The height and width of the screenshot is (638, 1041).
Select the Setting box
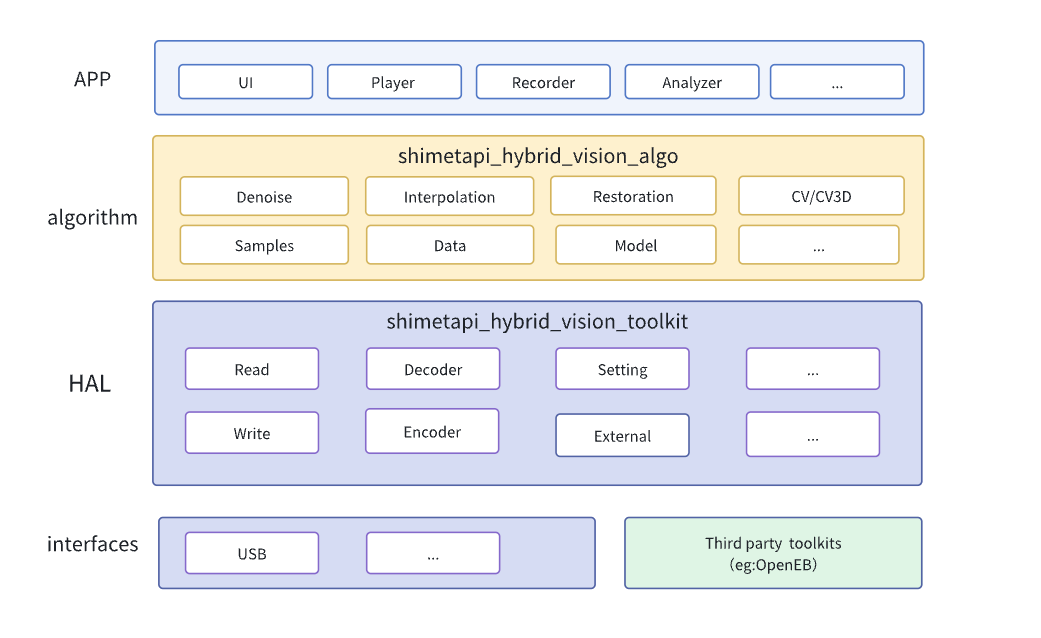(x=623, y=368)
